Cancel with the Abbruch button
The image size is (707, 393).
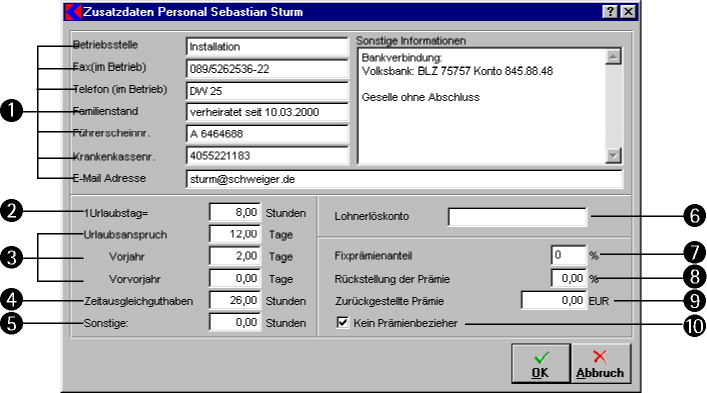[600, 364]
